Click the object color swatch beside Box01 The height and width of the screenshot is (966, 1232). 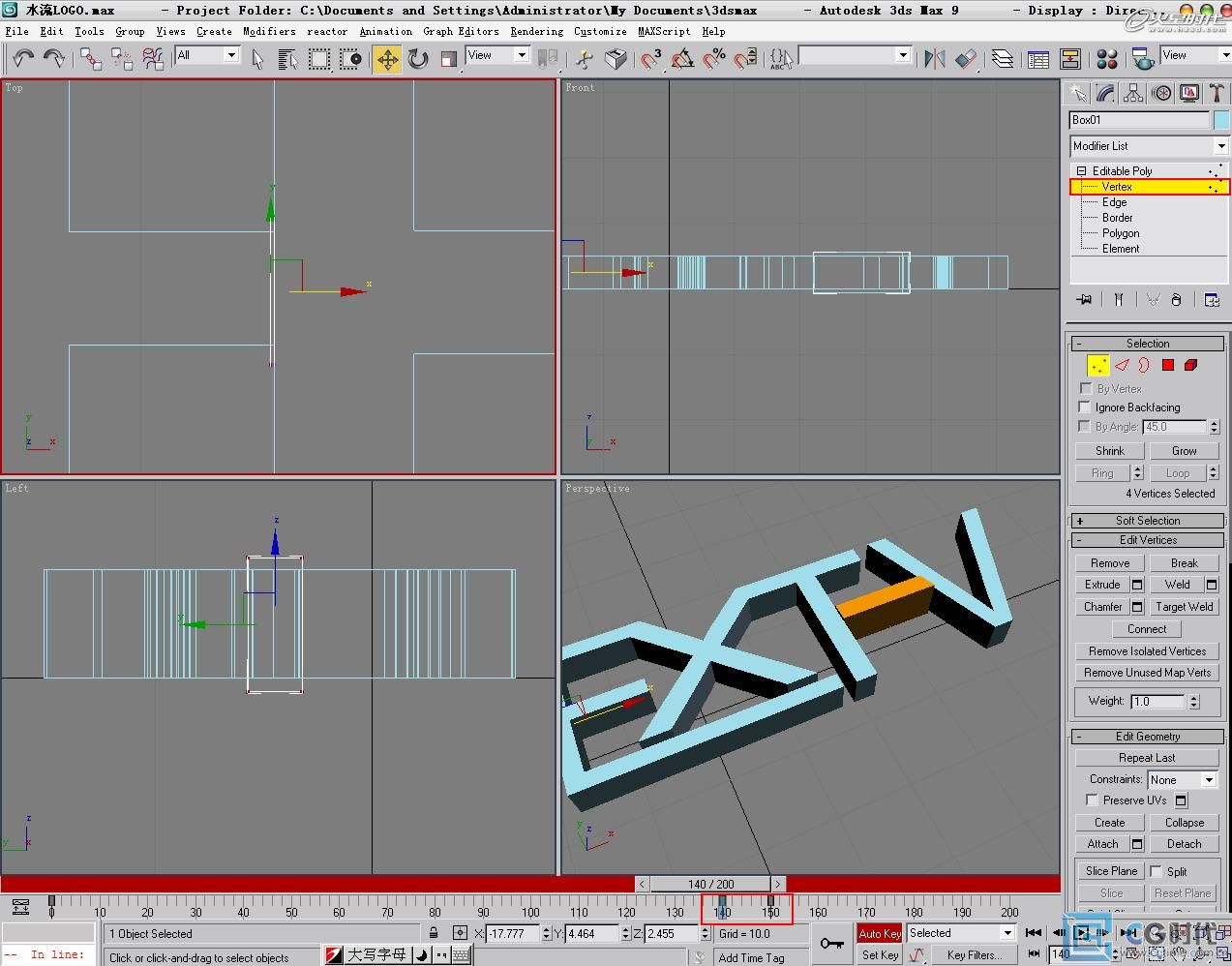(1221, 120)
